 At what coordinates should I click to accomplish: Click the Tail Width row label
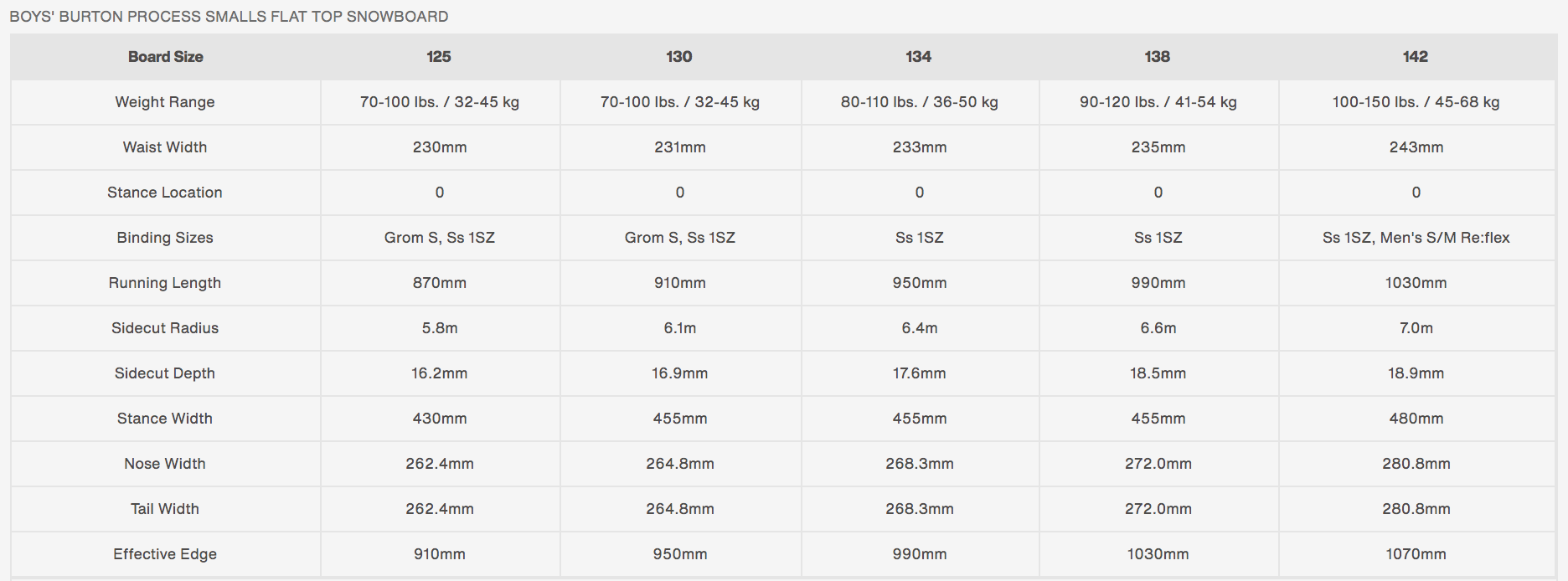pos(165,509)
